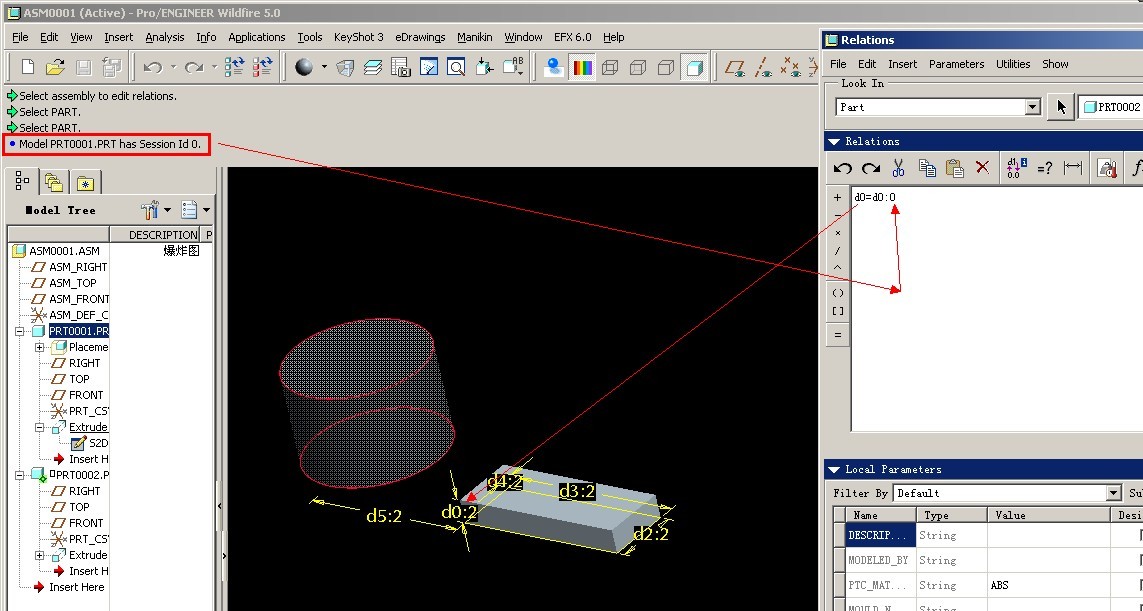1143x611 pixels.
Task: Click Copy in Relations toolbar
Action: click(927, 168)
